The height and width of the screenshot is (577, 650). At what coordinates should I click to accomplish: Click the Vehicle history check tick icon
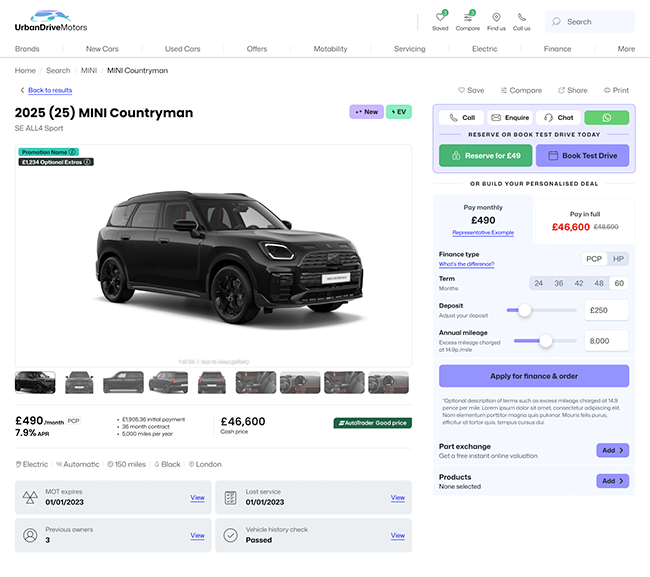point(230,535)
